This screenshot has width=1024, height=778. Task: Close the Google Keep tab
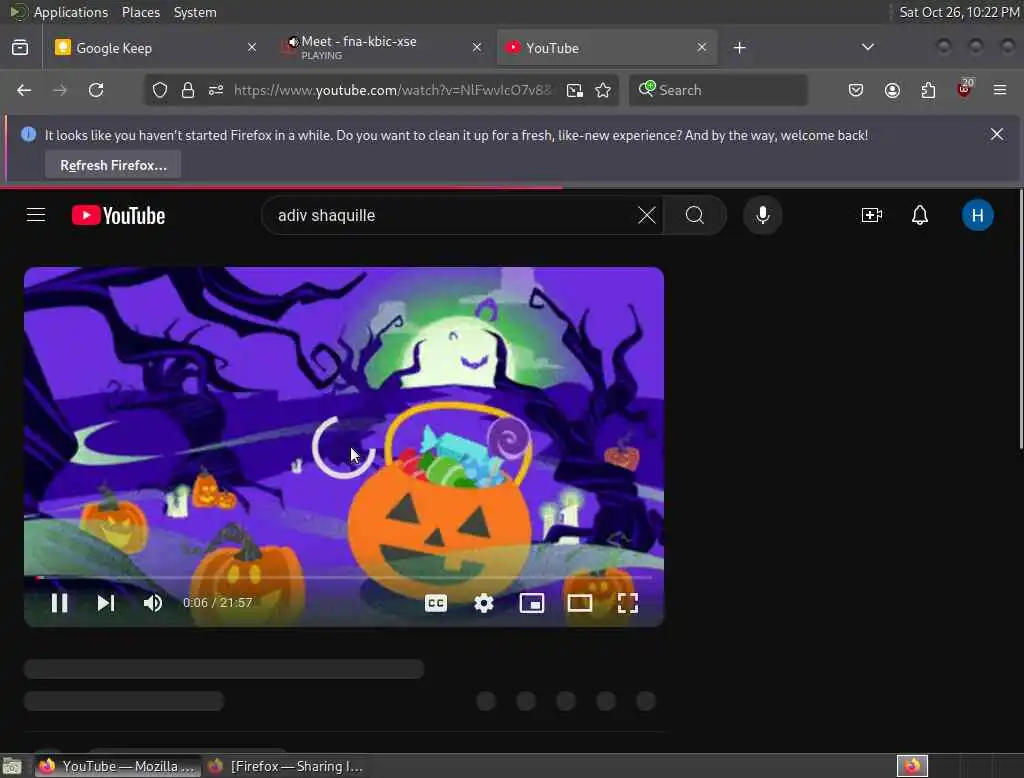tap(252, 47)
